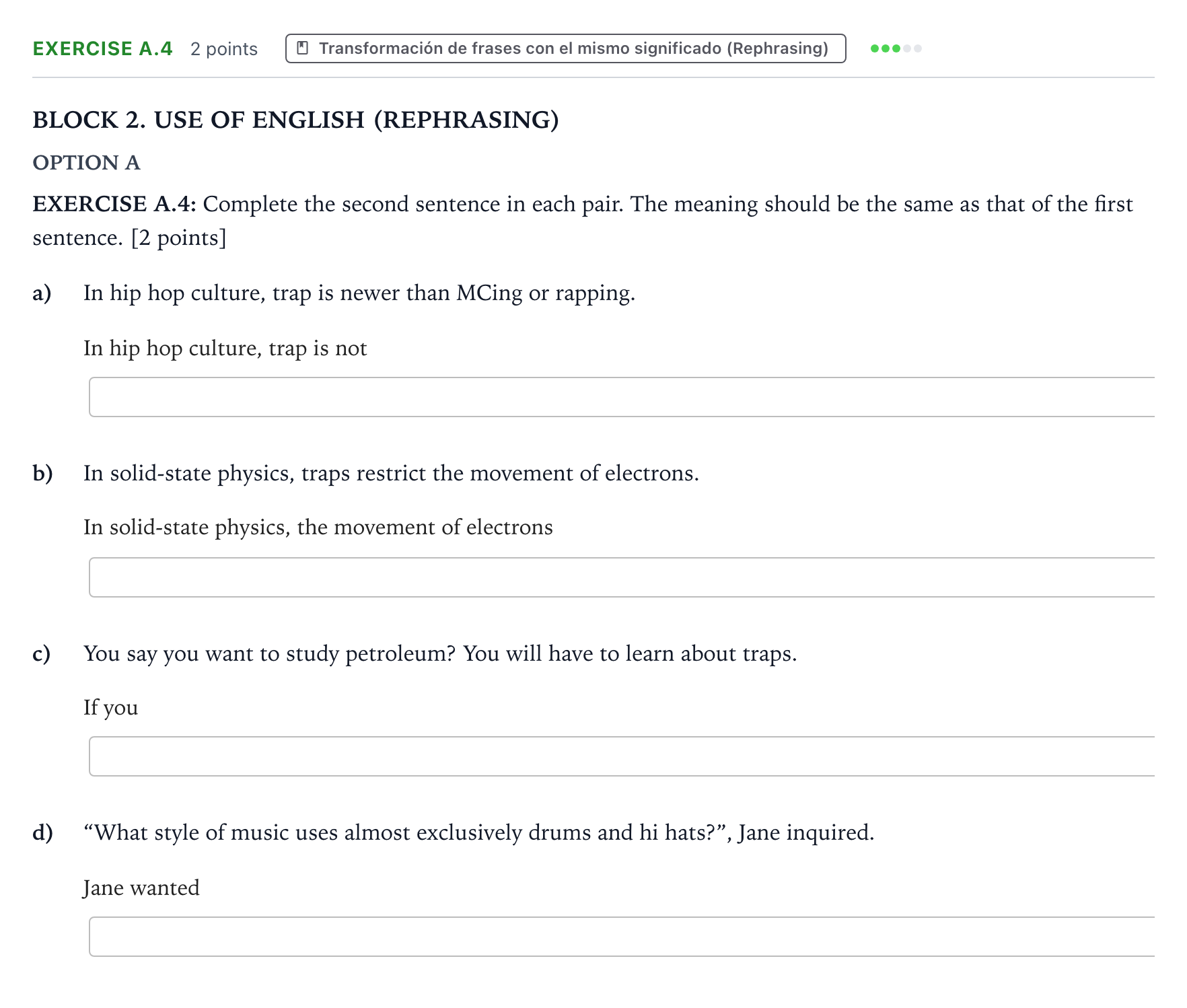The width and height of the screenshot is (1187, 1008).
Task: Click the 'OPTION A' subtitle
Action: (86, 163)
